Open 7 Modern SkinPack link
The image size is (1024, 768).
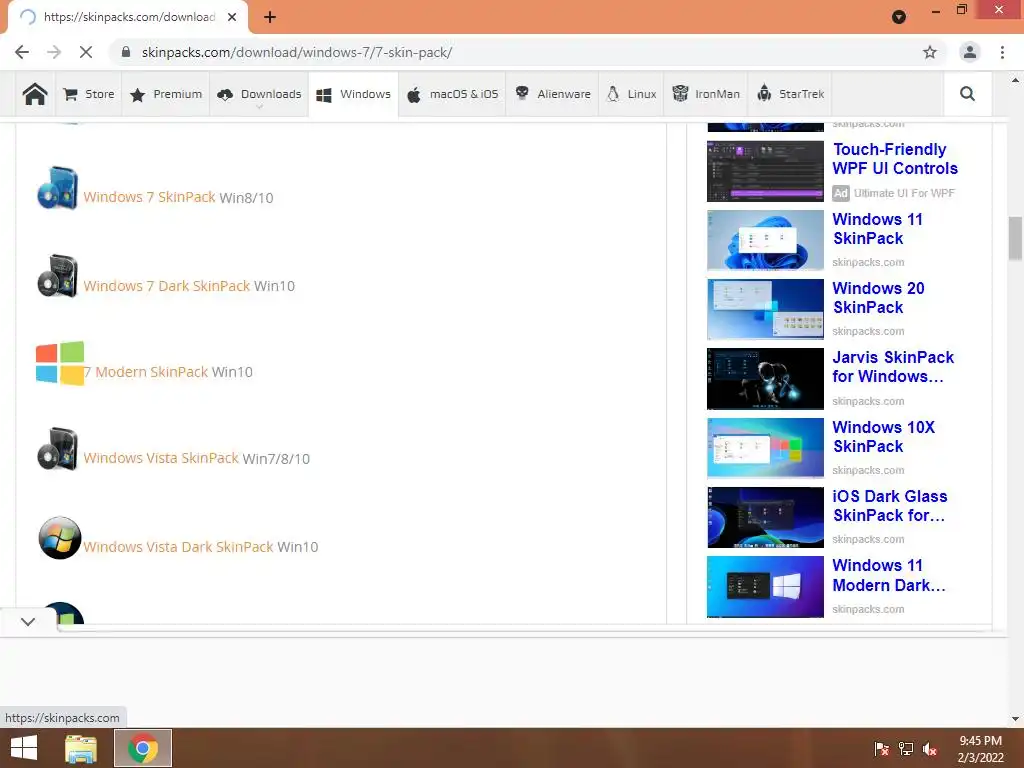pos(146,372)
